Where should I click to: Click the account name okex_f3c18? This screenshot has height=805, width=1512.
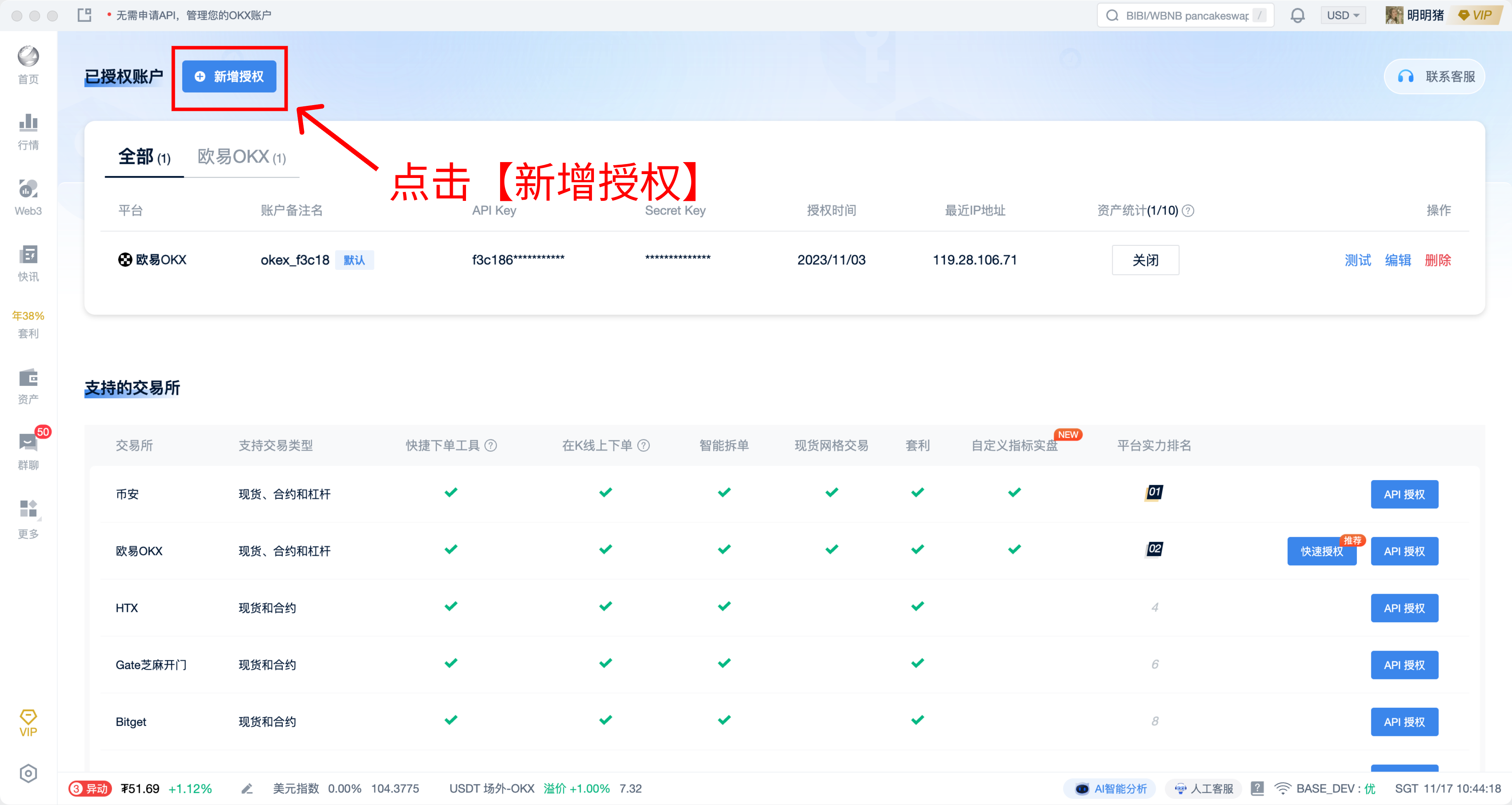[x=295, y=259]
